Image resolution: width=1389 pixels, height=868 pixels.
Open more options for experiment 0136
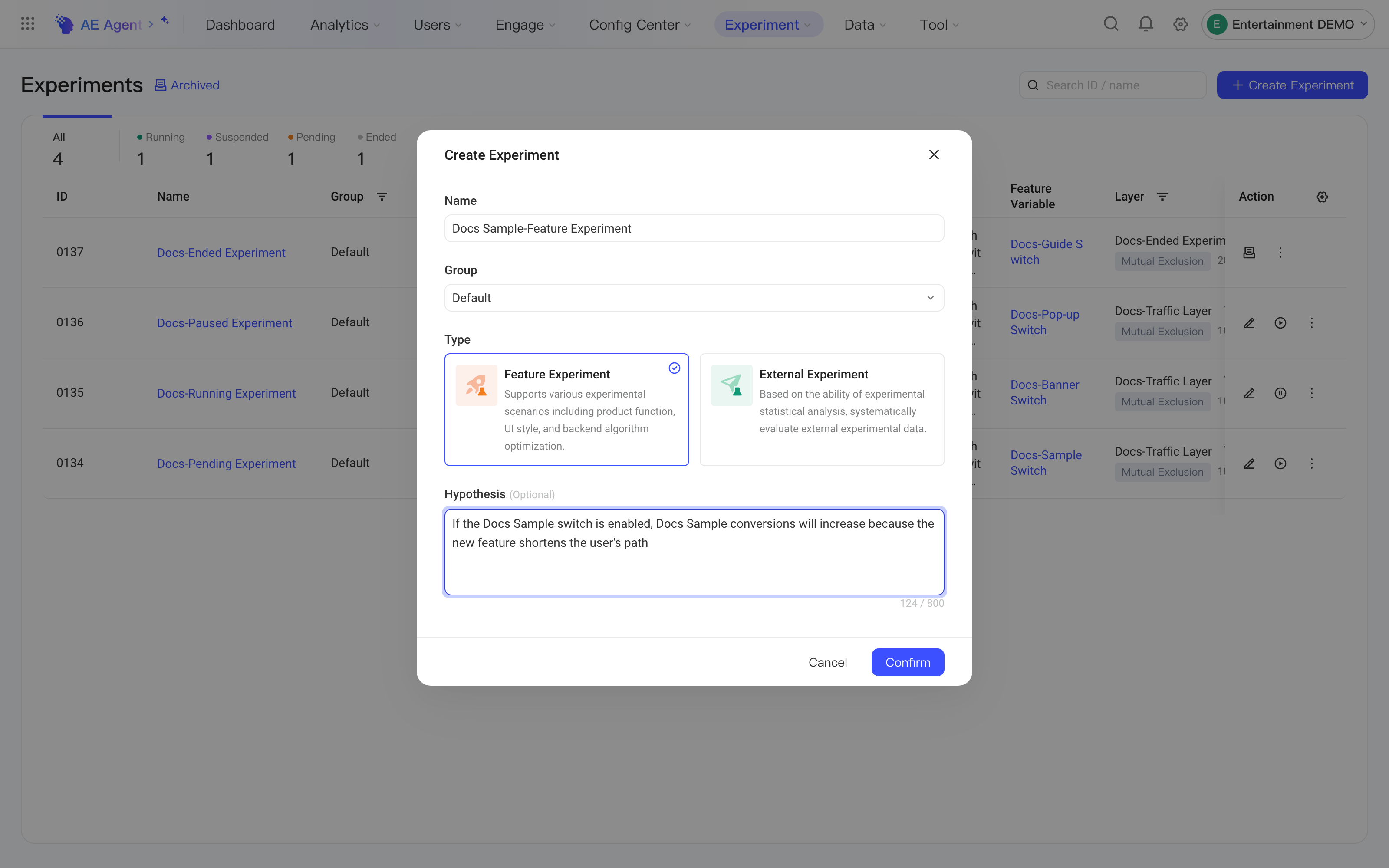(x=1311, y=323)
